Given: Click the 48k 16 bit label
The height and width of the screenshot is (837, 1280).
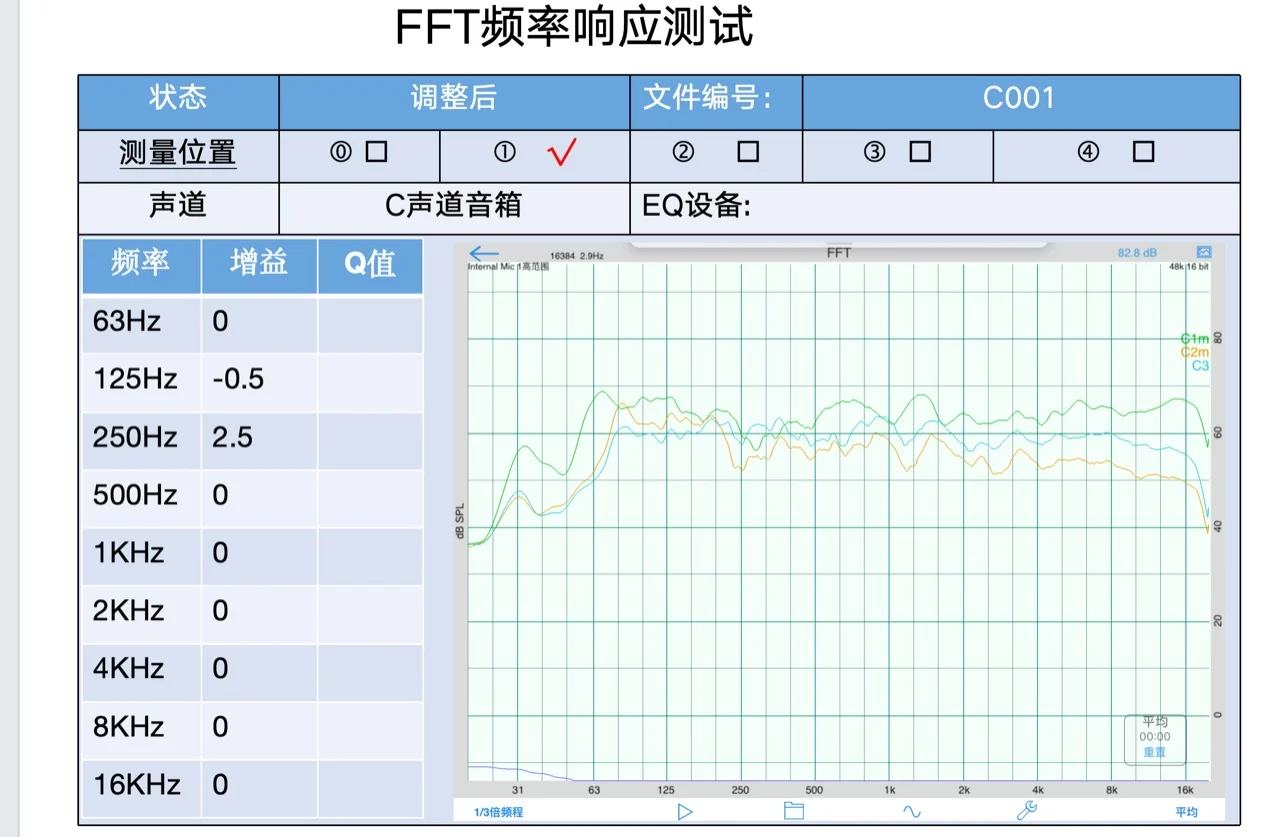Looking at the screenshot, I should (1189, 267).
